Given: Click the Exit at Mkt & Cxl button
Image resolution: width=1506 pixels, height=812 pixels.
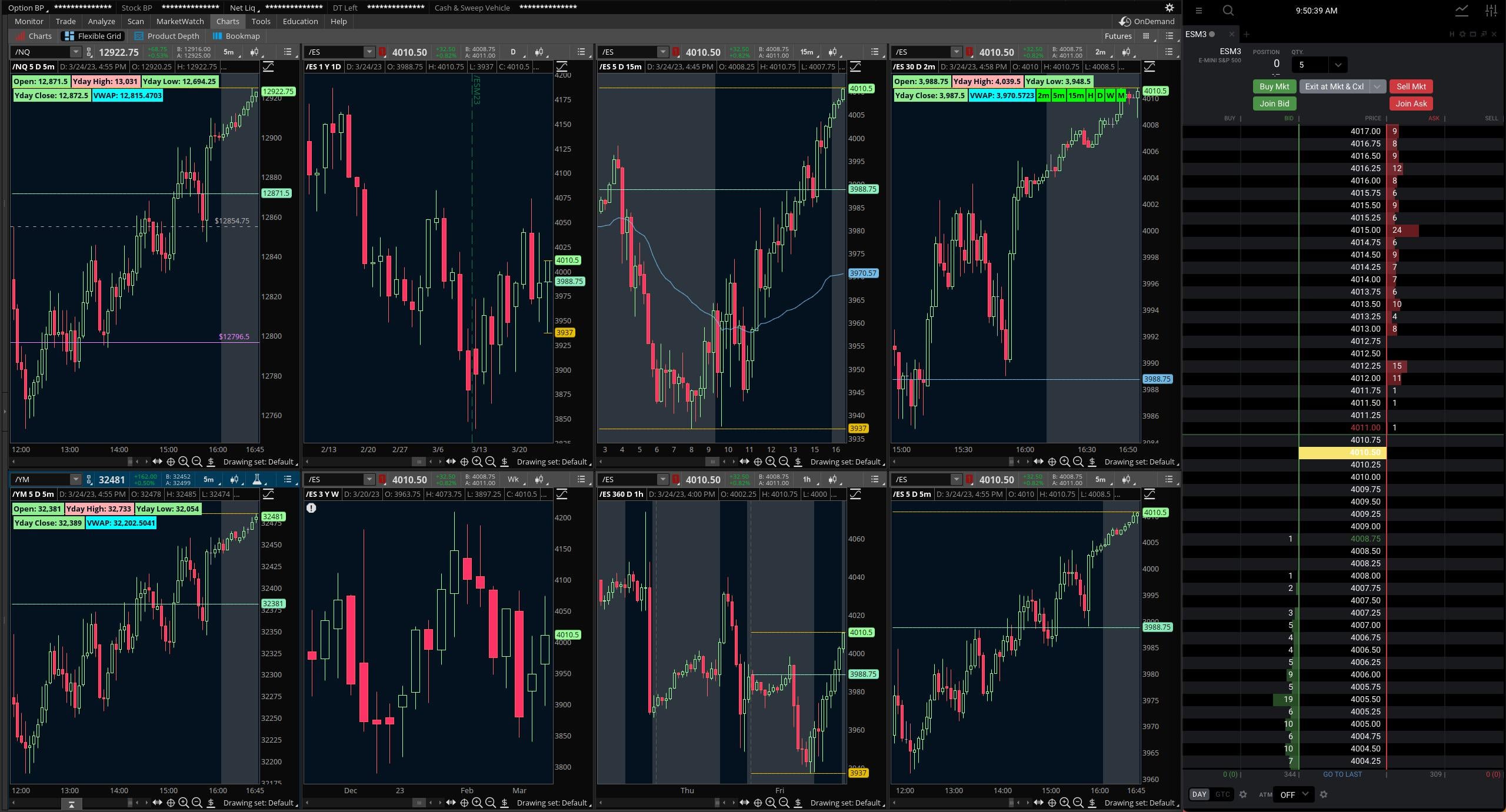Looking at the screenshot, I should point(1334,86).
